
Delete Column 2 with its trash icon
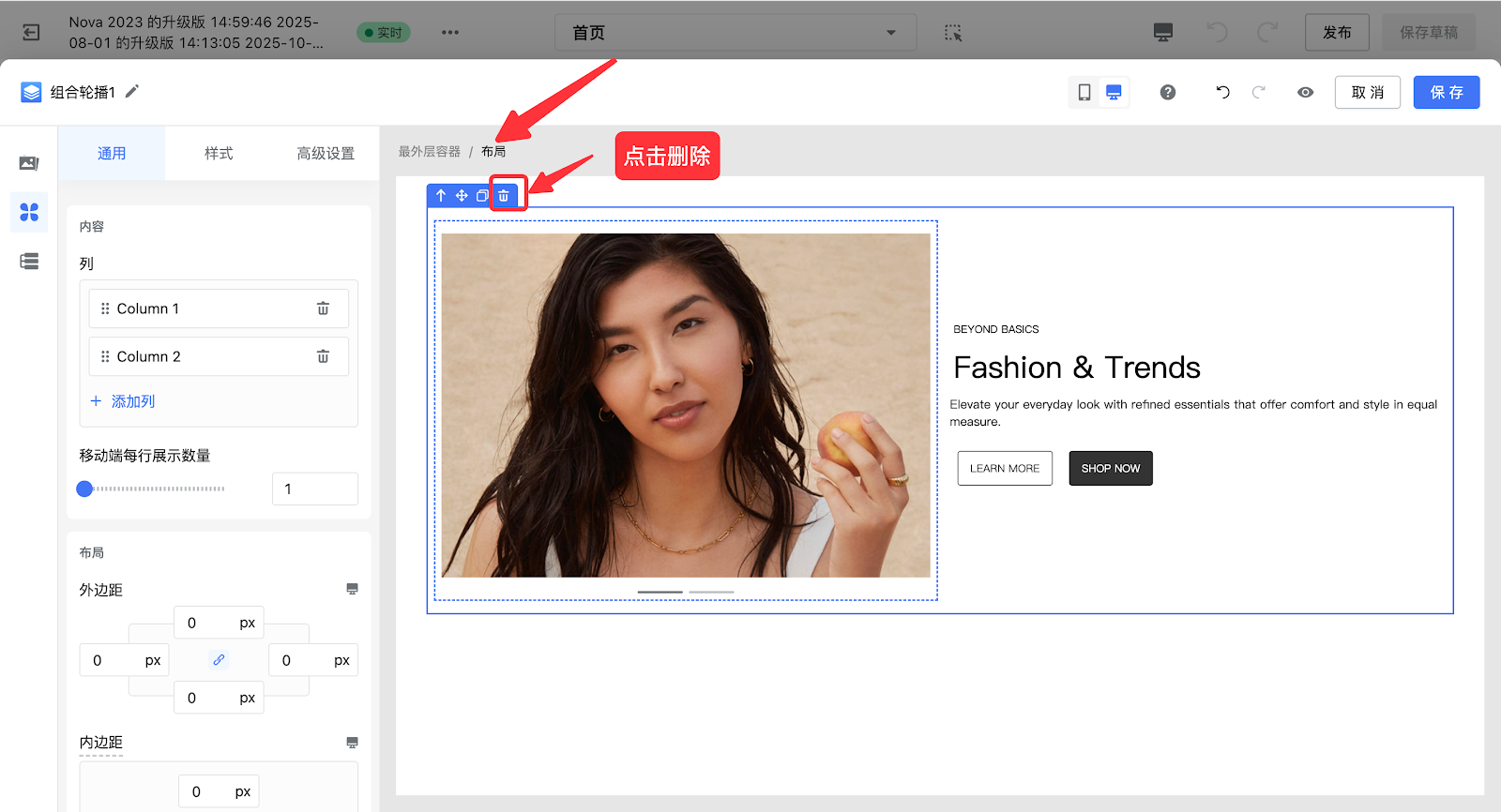click(x=323, y=356)
